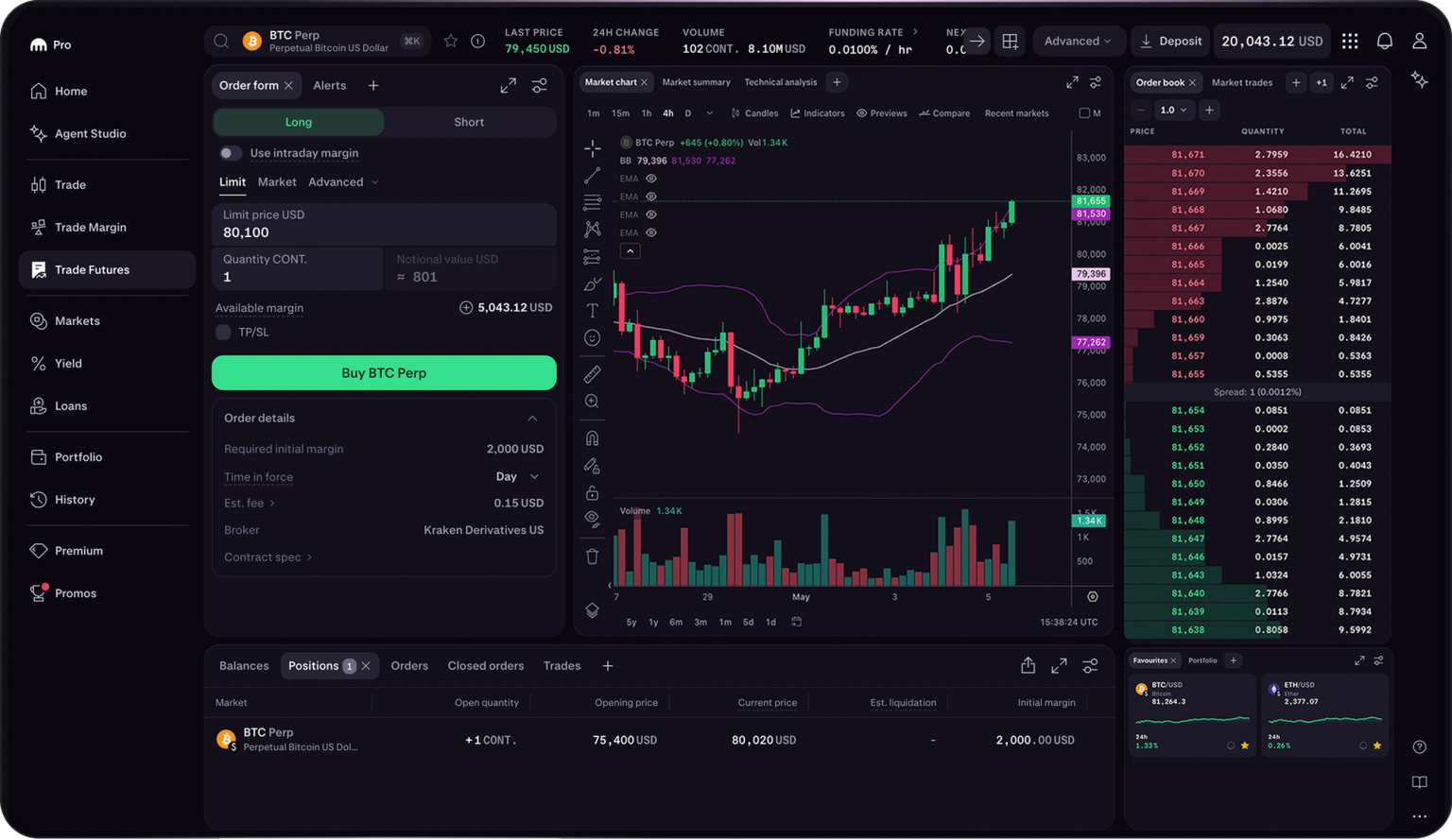Set chart range to 6m
Image resolution: width=1452 pixels, height=840 pixels.
coord(676,622)
